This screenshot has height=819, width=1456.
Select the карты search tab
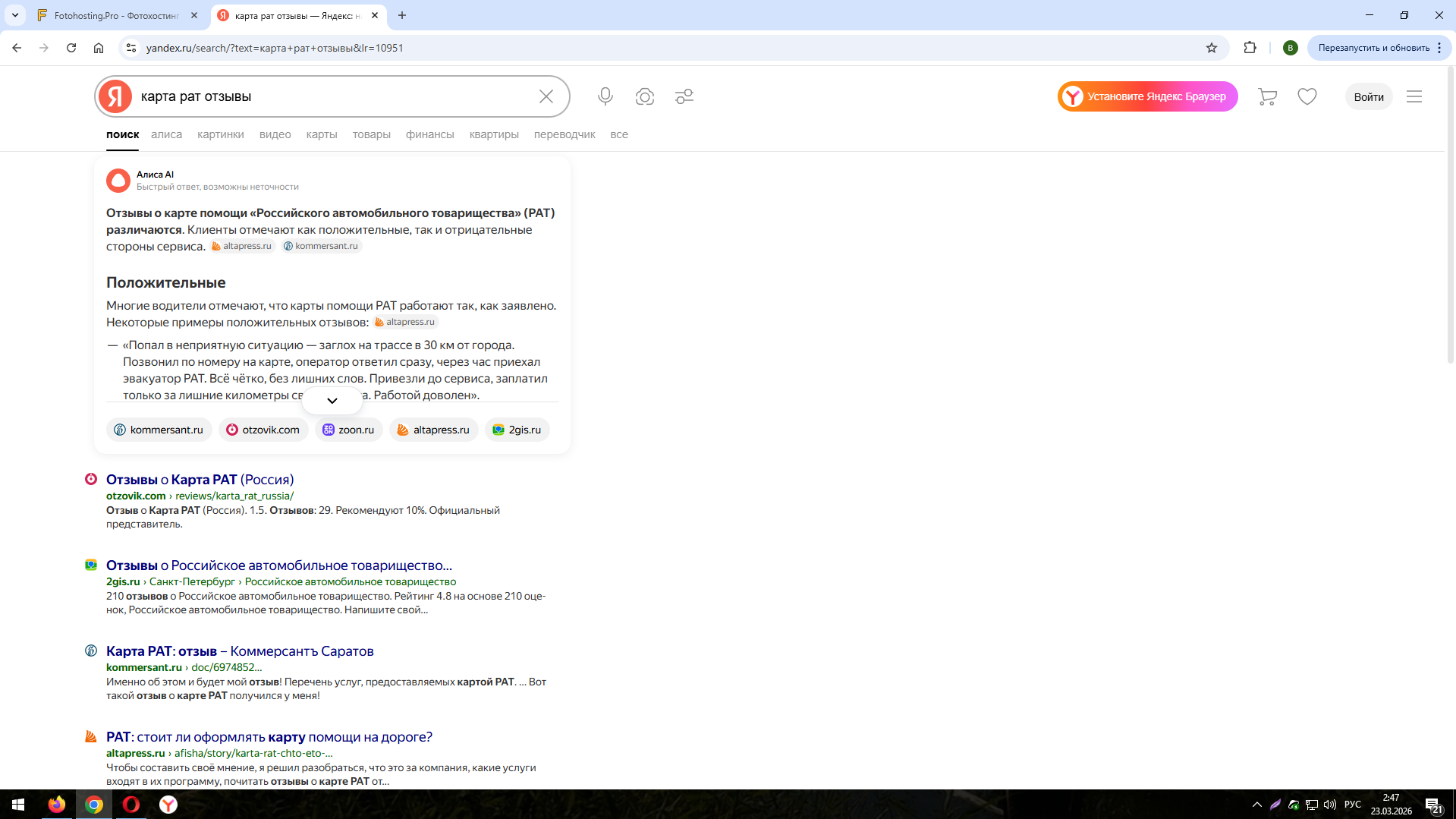[x=322, y=134]
